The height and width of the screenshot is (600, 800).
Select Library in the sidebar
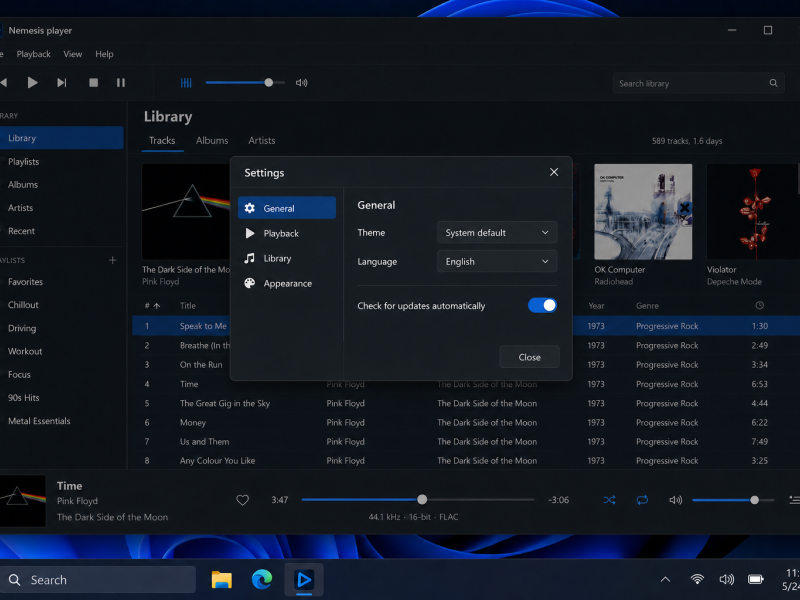coord(61,138)
